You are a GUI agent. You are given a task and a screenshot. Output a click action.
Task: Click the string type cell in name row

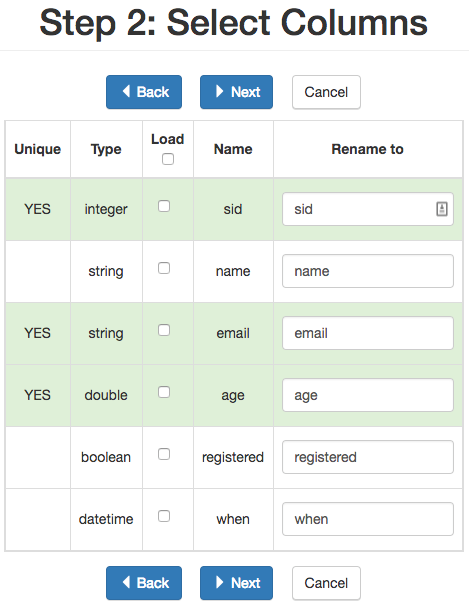point(106,271)
